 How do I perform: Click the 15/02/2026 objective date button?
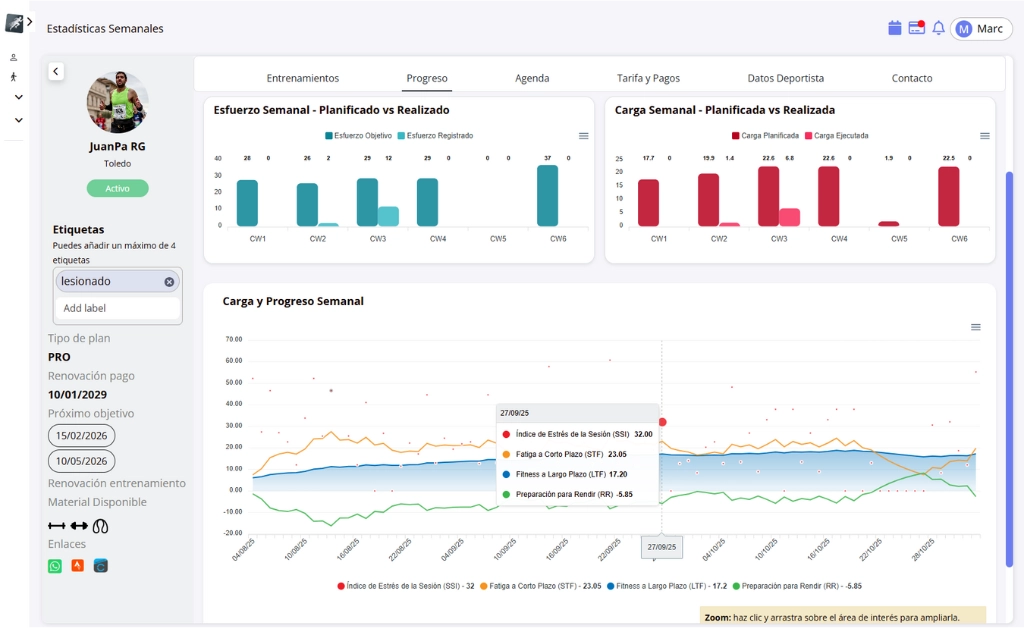tap(81, 436)
